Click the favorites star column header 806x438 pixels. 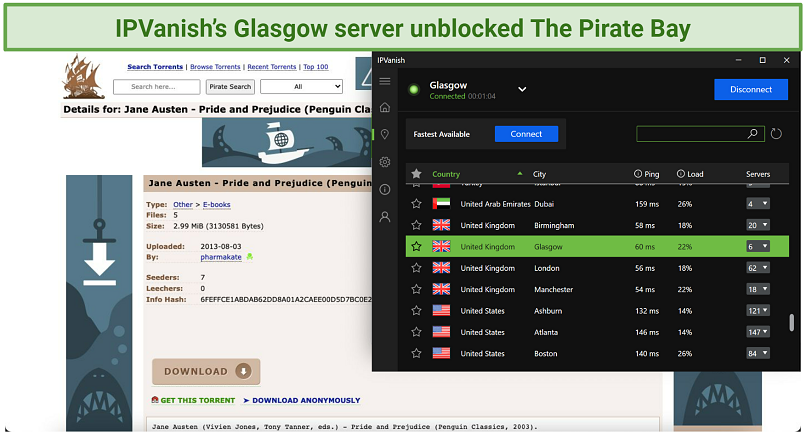click(416, 174)
